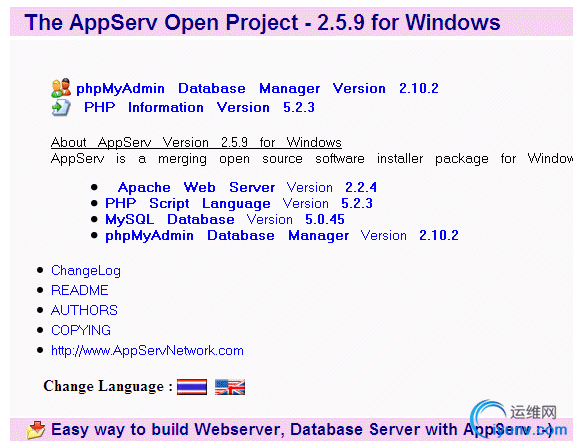The height and width of the screenshot is (446, 573).
Task: Open the AUTHORS link
Action: [x=84, y=310]
